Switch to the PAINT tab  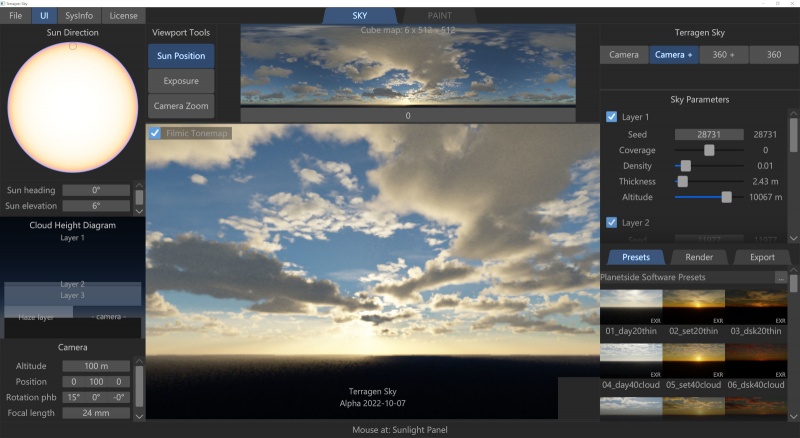[x=439, y=16]
